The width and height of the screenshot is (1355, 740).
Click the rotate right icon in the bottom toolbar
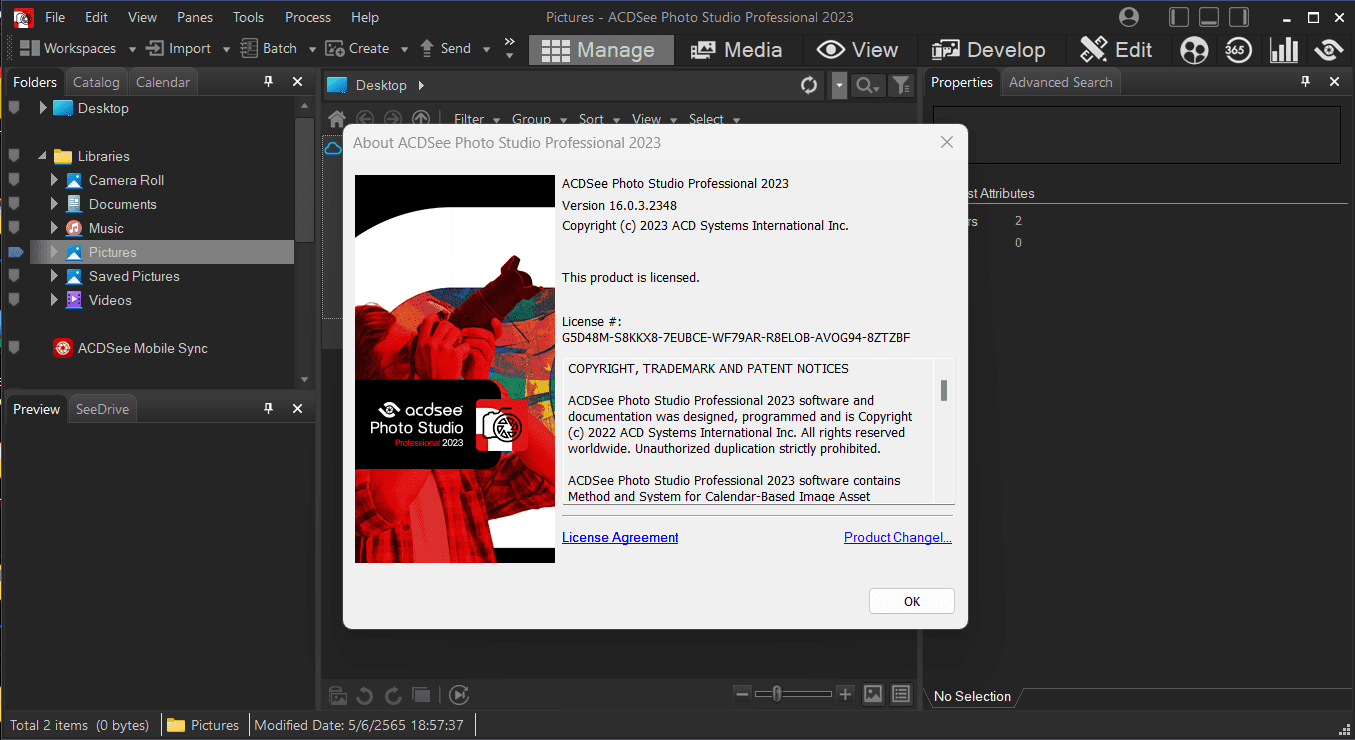(393, 695)
